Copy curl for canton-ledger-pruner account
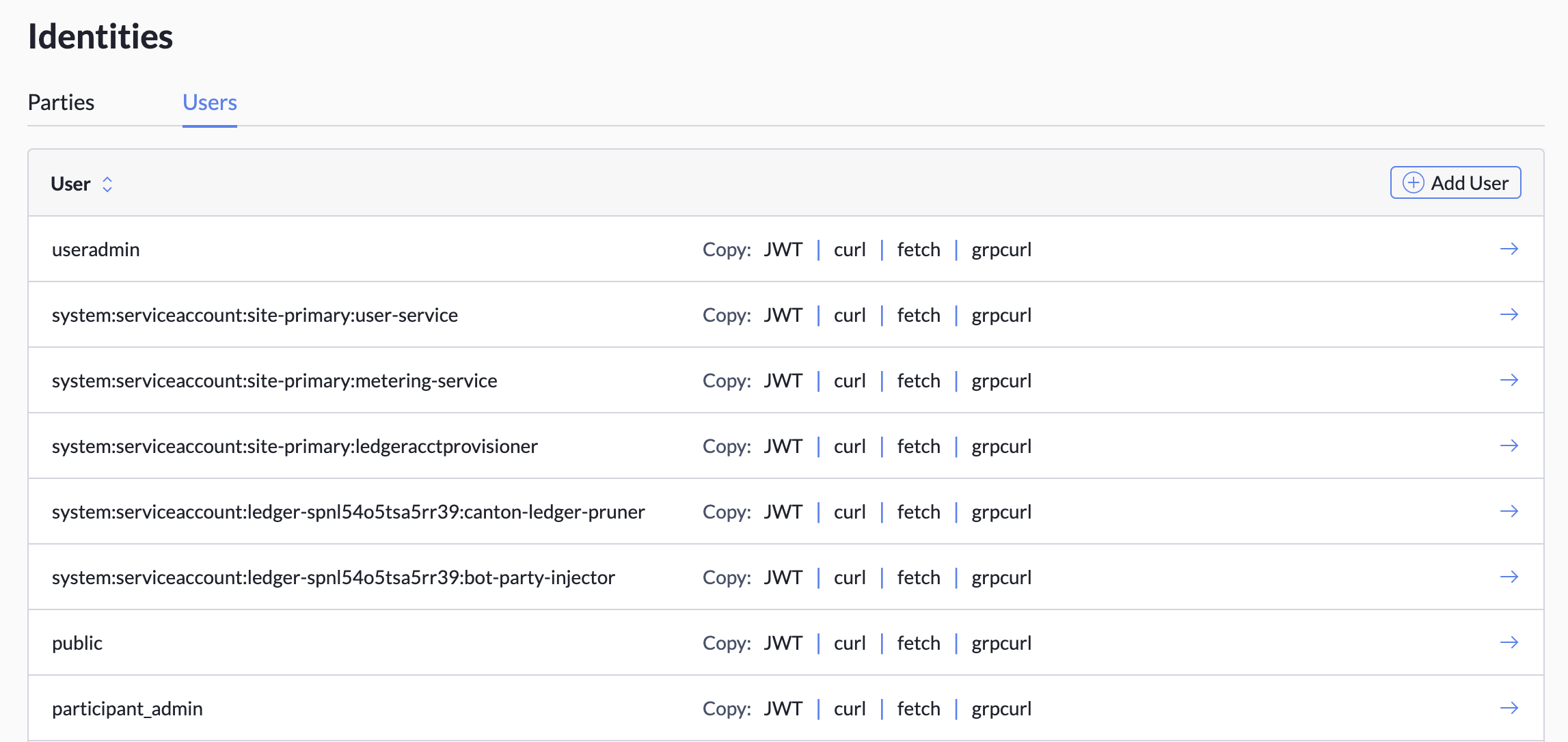The image size is (1568, 742). [x=850, y=512]
